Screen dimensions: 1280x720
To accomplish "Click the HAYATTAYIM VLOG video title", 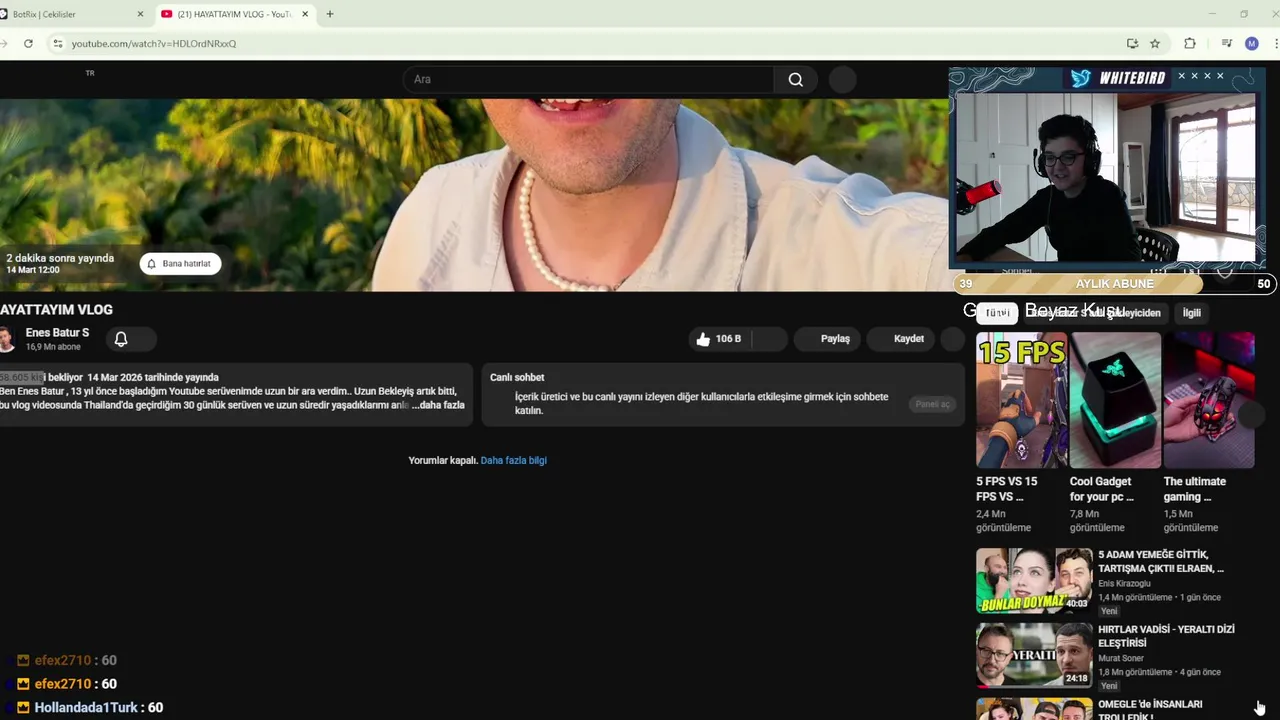I will click(x=56, y=310).
